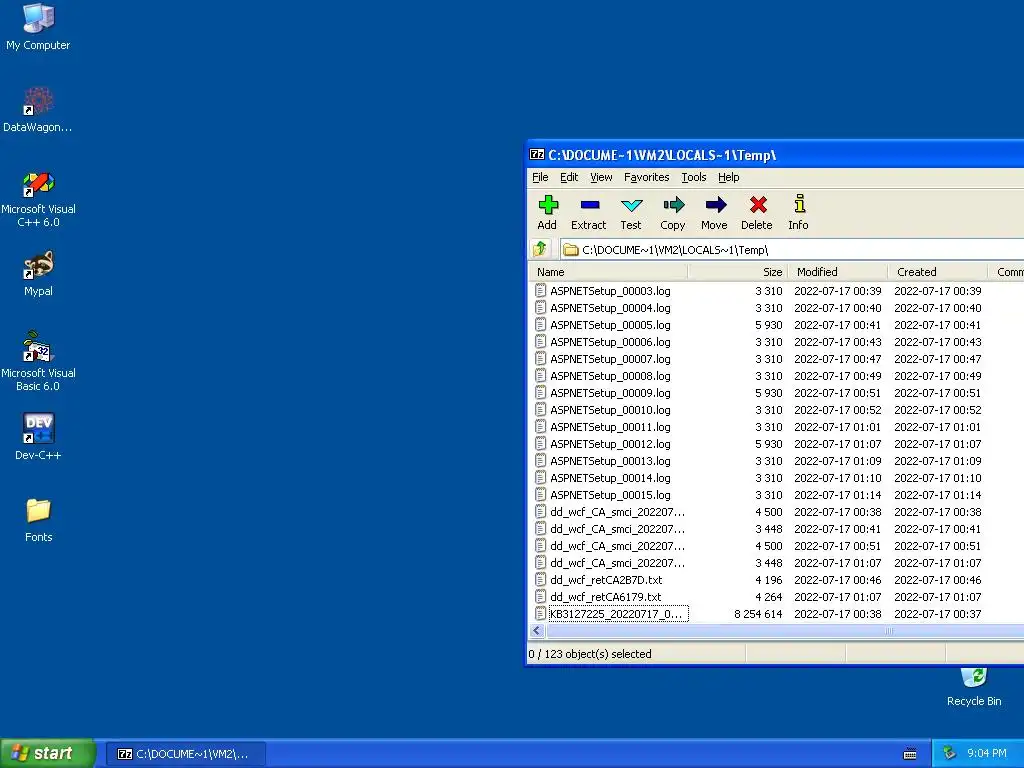Select dd_wcf_CA_smci file modified 00:51
Image resolution: width=1024 pixels, height=768 pixels.
point(617,545)
